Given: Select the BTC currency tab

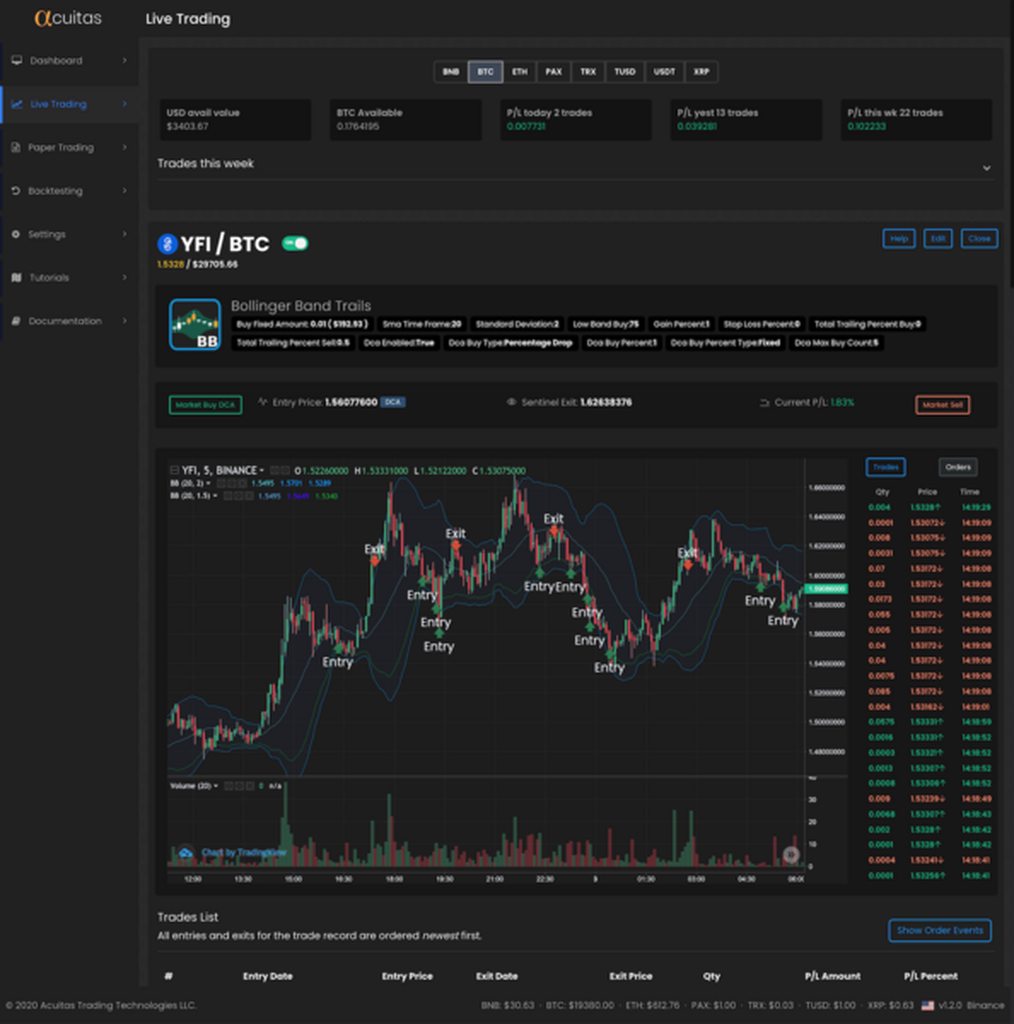Looking at the screenshot, I should point(485,72).
